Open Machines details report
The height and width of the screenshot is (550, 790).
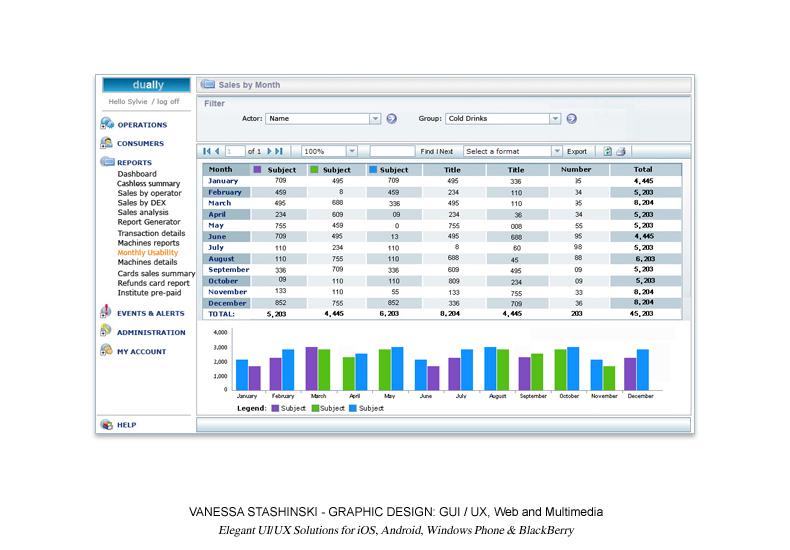(x=148, y=262)
